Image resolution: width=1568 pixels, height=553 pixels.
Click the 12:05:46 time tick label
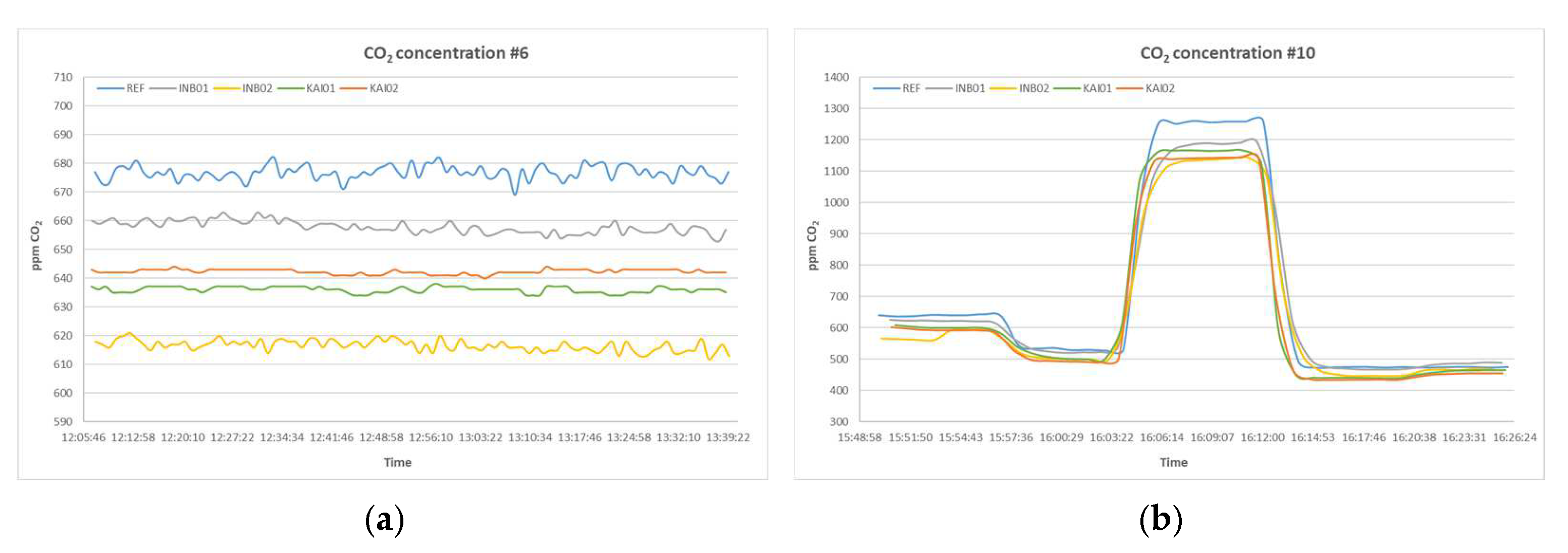(83, 437)
